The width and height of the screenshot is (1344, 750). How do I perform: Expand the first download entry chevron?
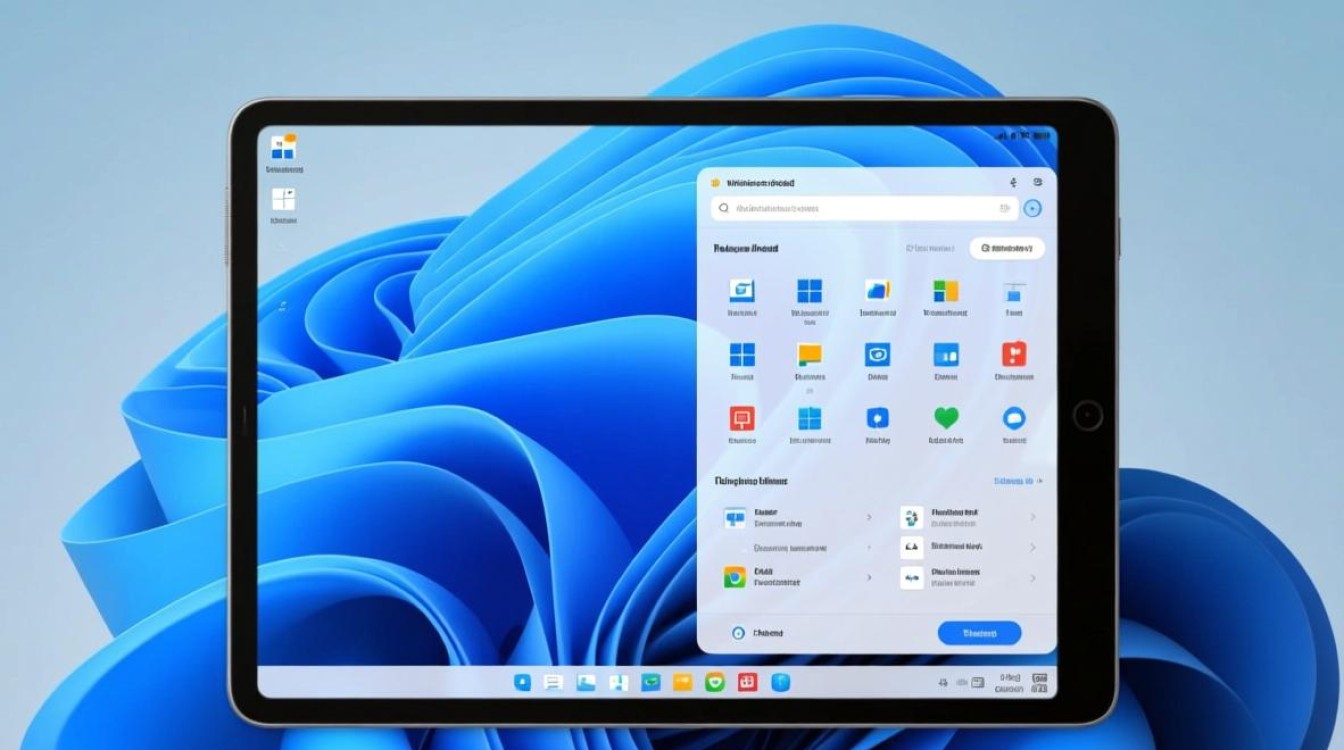[x=869, y=517]
